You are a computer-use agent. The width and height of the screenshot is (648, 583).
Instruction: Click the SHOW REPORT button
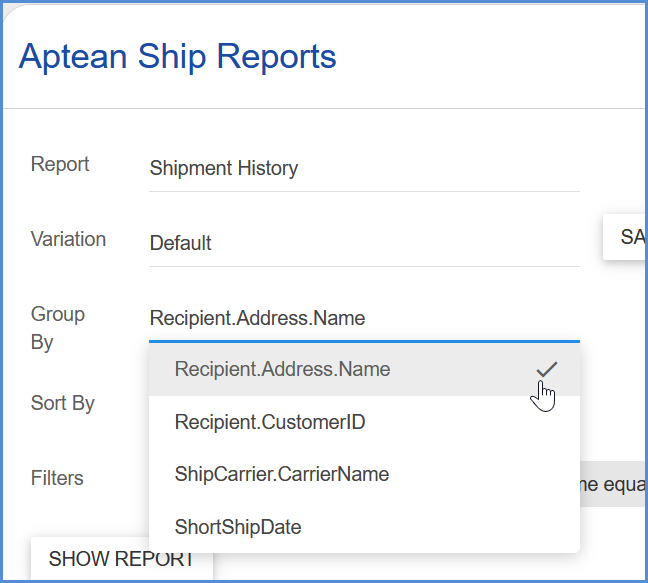[122, 559]
